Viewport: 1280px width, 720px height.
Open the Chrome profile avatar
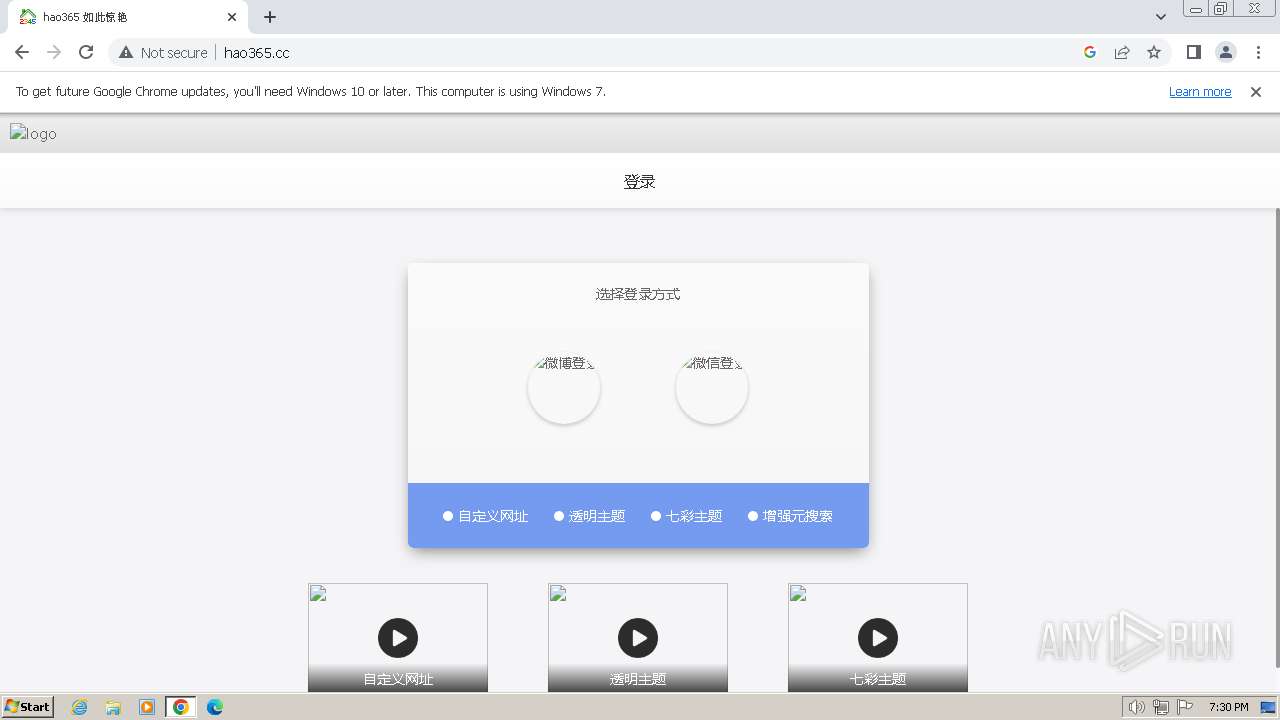(x=1225, y=52)
